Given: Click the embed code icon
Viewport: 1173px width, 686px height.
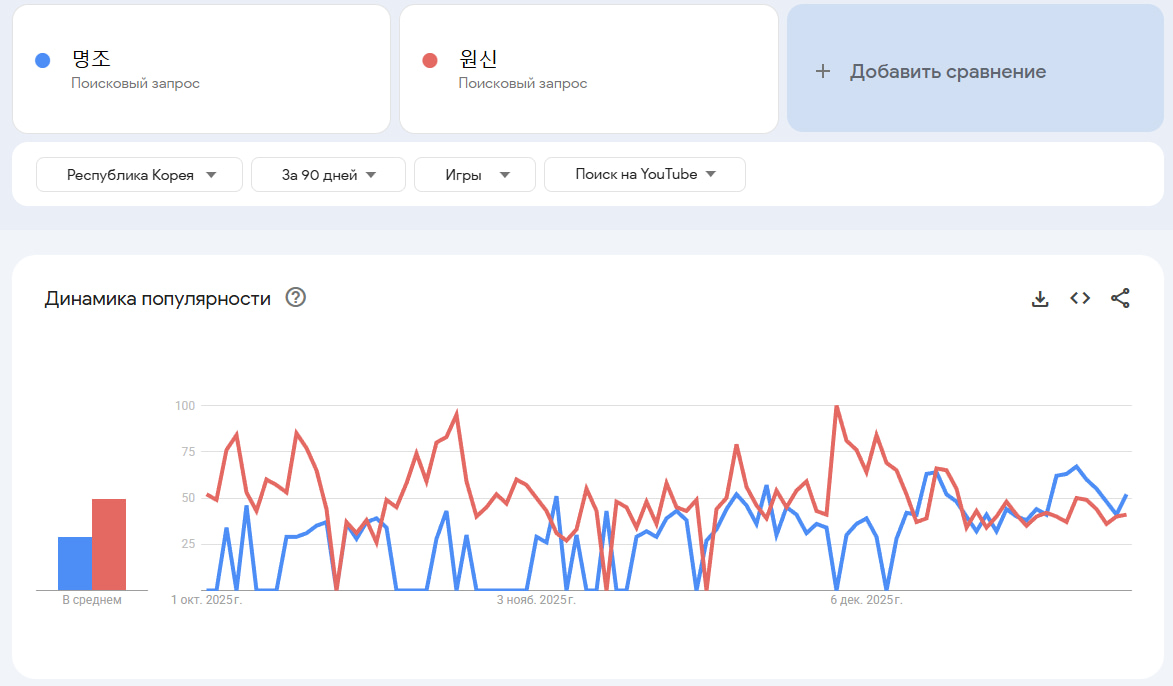Looking at the screenshot, I should pyautogui.click(x=1080, y=298).
